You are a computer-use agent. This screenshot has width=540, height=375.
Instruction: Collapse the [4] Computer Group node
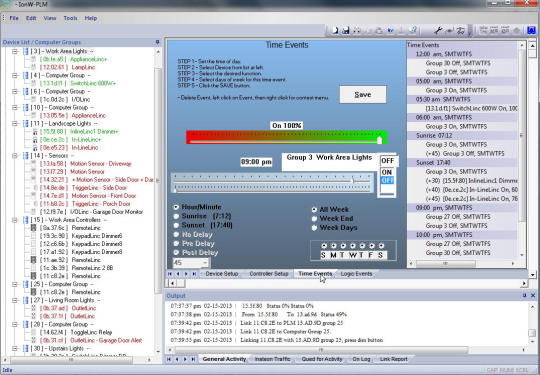pos(15,75)
